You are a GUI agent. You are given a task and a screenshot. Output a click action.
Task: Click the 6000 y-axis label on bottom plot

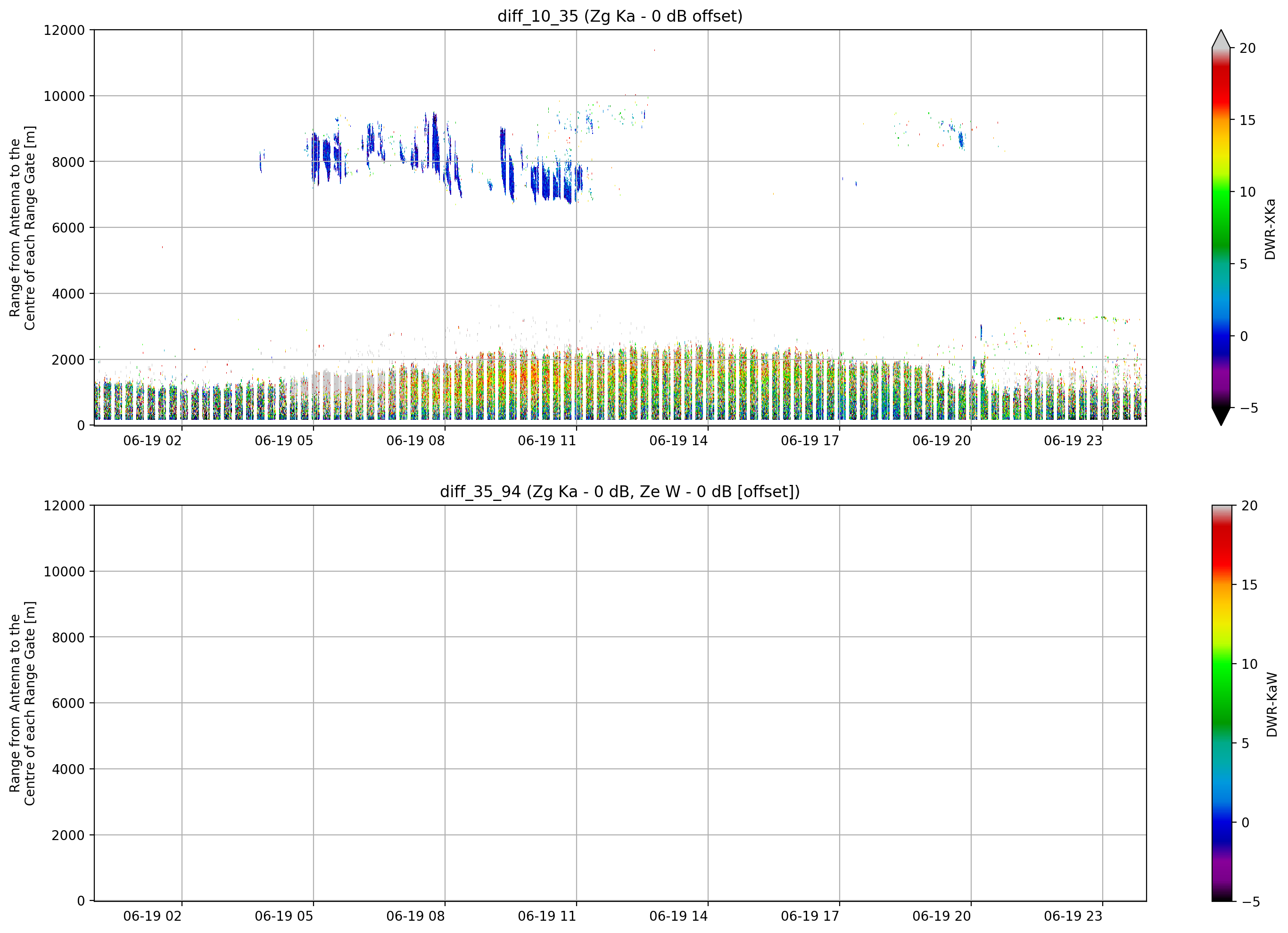pyautogui.click(x=68, y=703)
